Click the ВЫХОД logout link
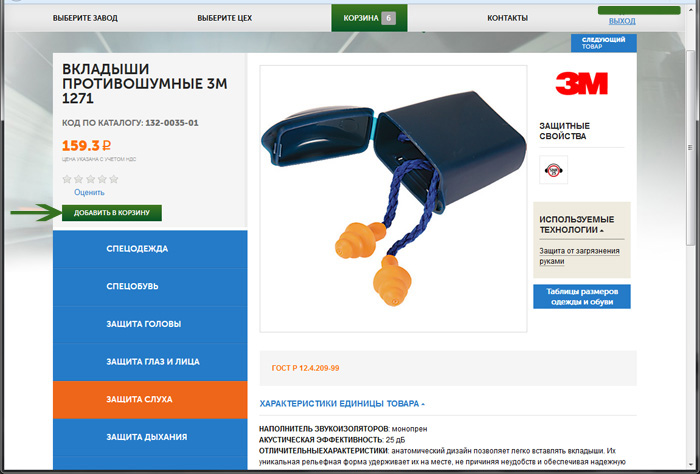The image size is (700, 474). (622, 21)
